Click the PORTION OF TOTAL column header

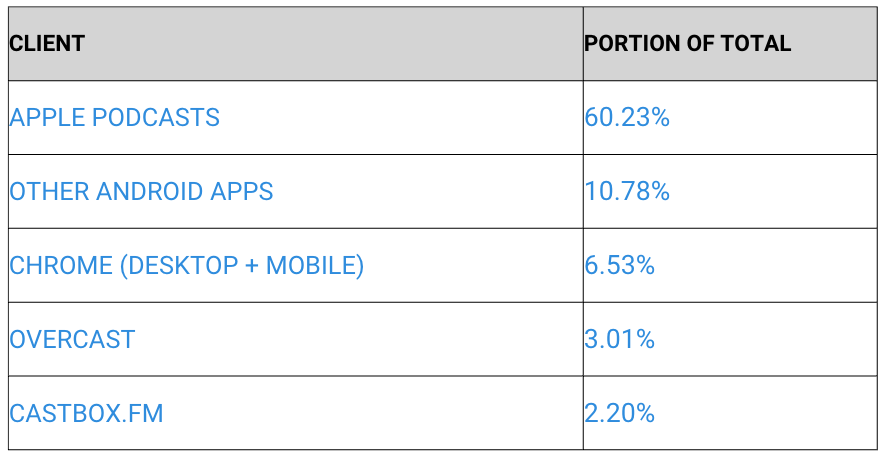[687, 44]
